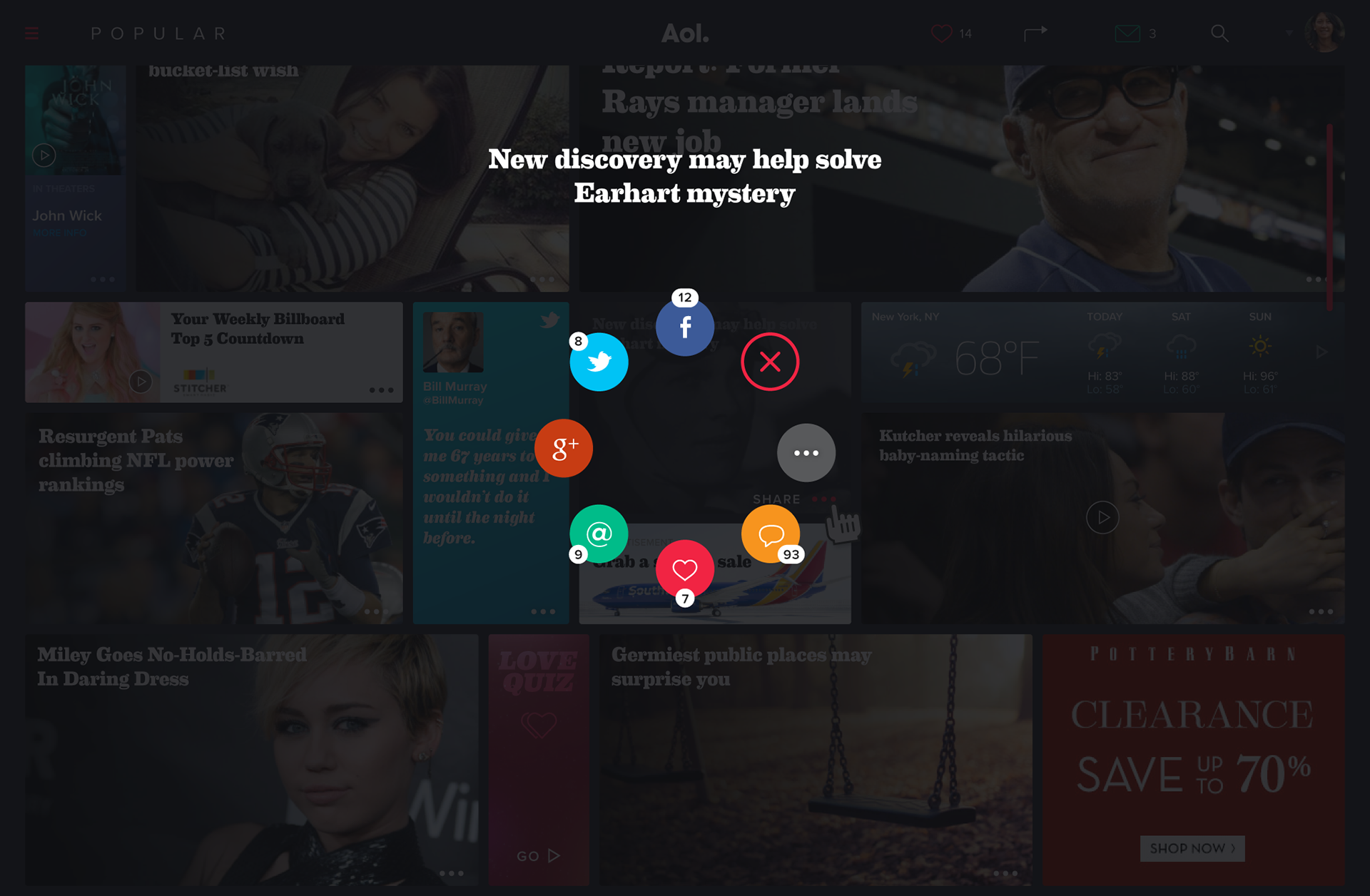This screenshot has height=896, width=1370.
Task: Share by email with the @ button
Action: (599, 534)
